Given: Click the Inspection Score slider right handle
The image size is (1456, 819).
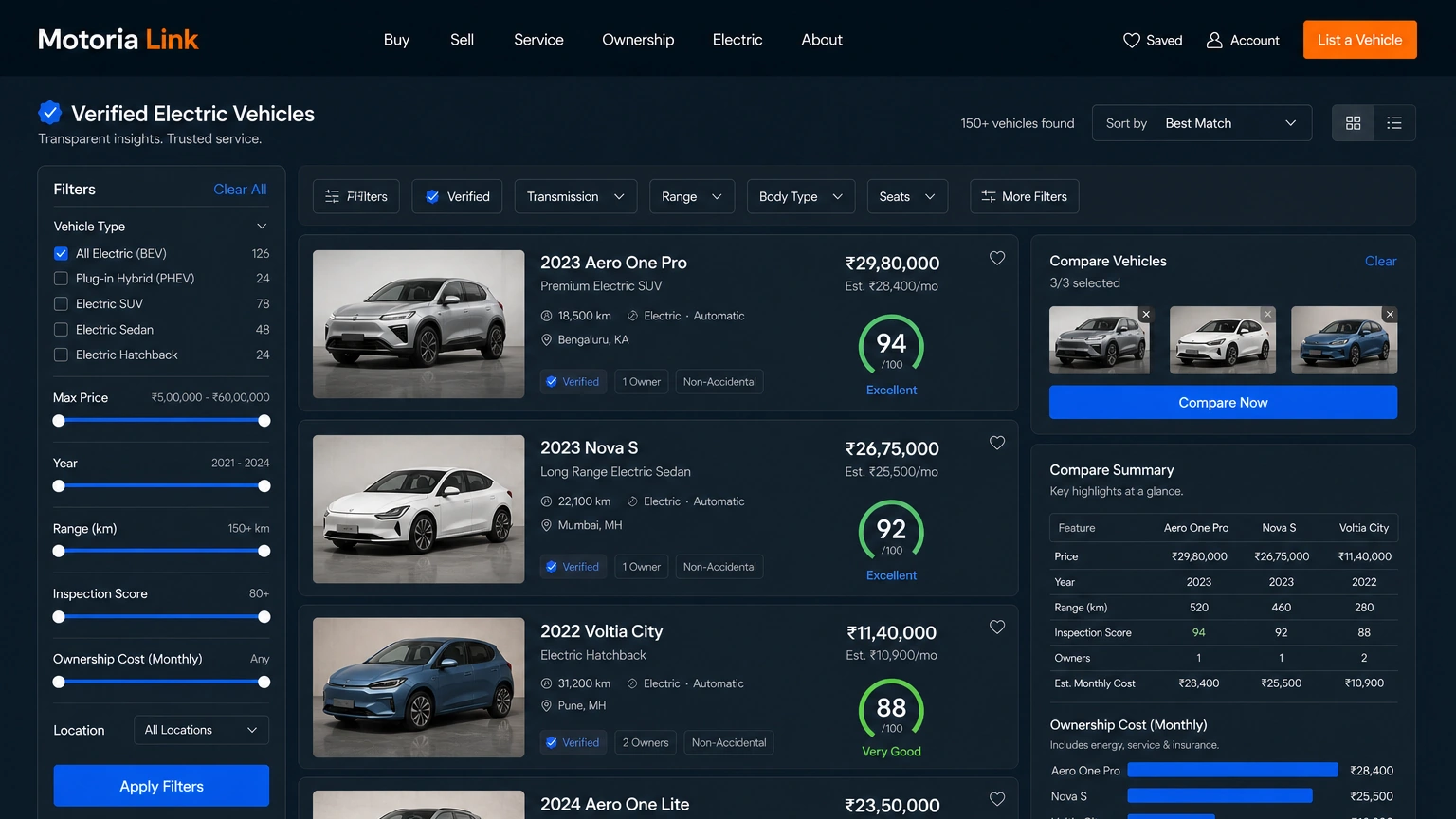Looking at the screenshot, I should click(x=264, y=617).
